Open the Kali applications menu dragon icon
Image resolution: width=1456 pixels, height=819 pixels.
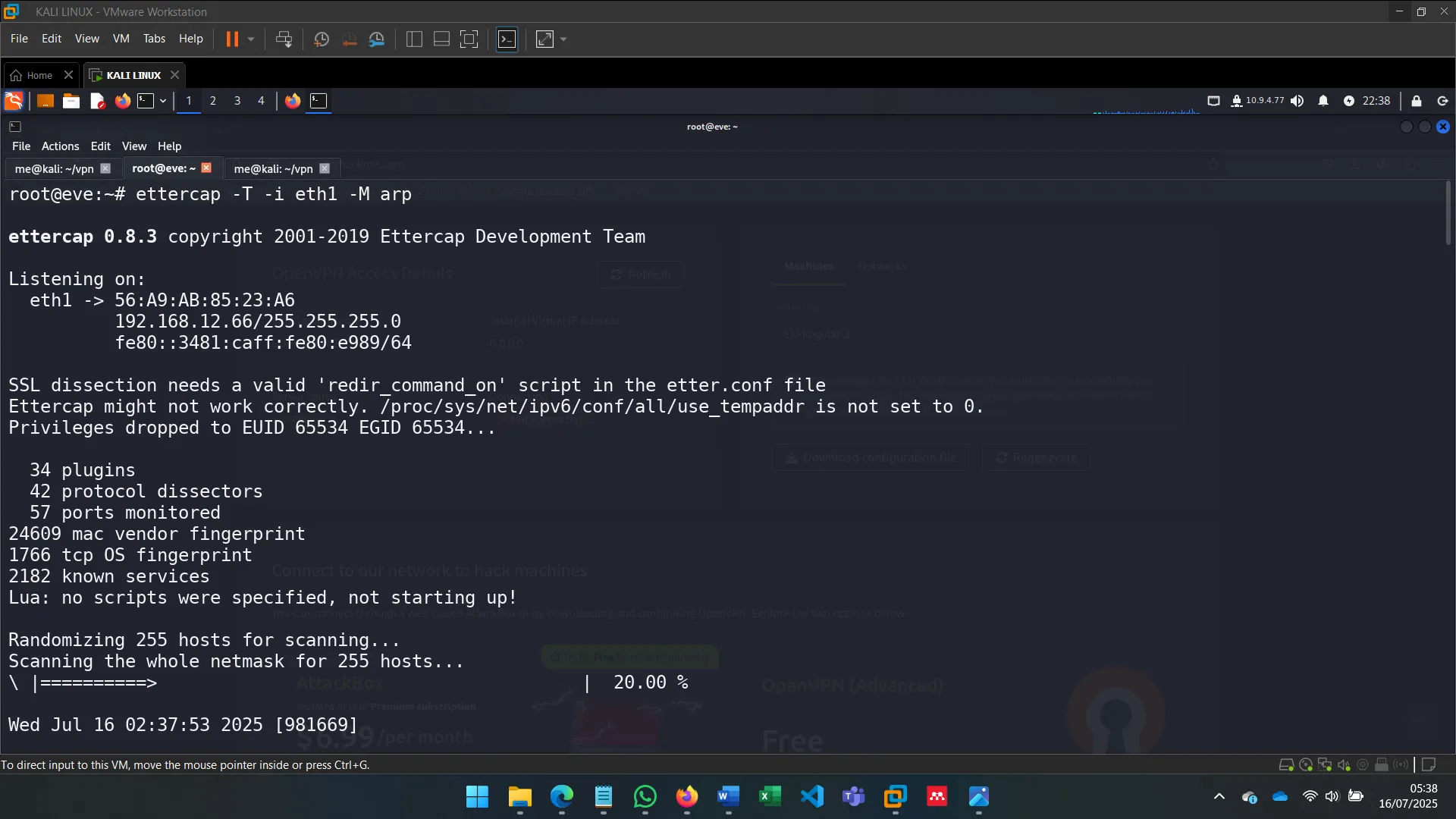[14, 101]
